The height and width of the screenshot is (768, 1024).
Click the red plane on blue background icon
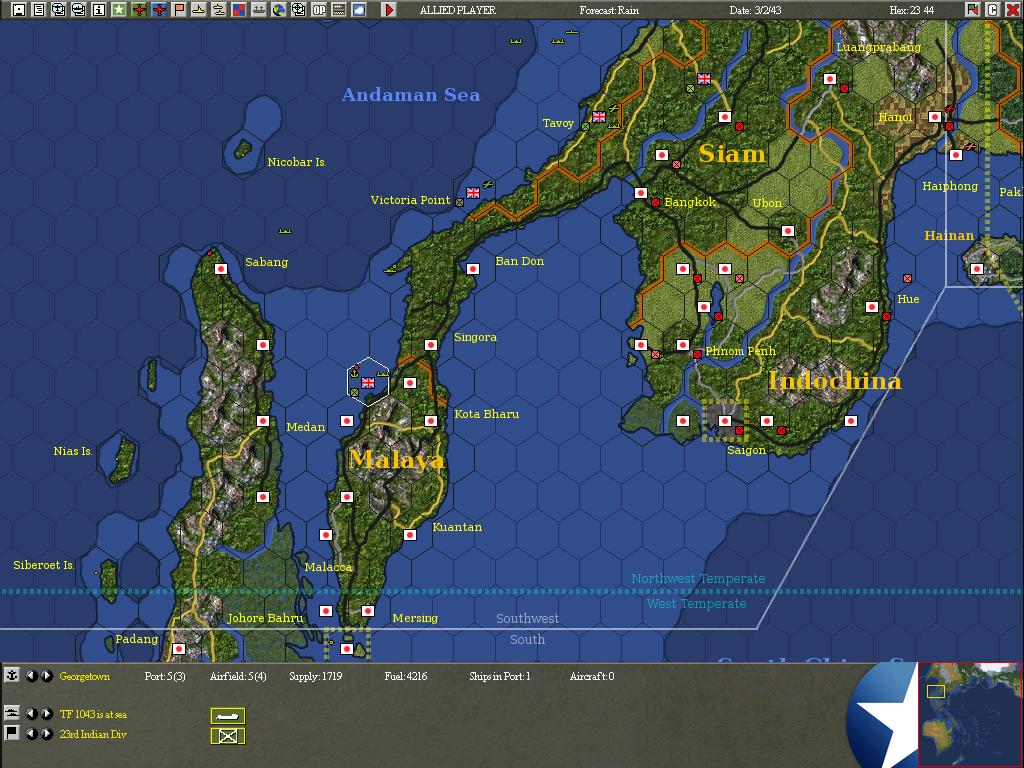click(x=159, y=10)
